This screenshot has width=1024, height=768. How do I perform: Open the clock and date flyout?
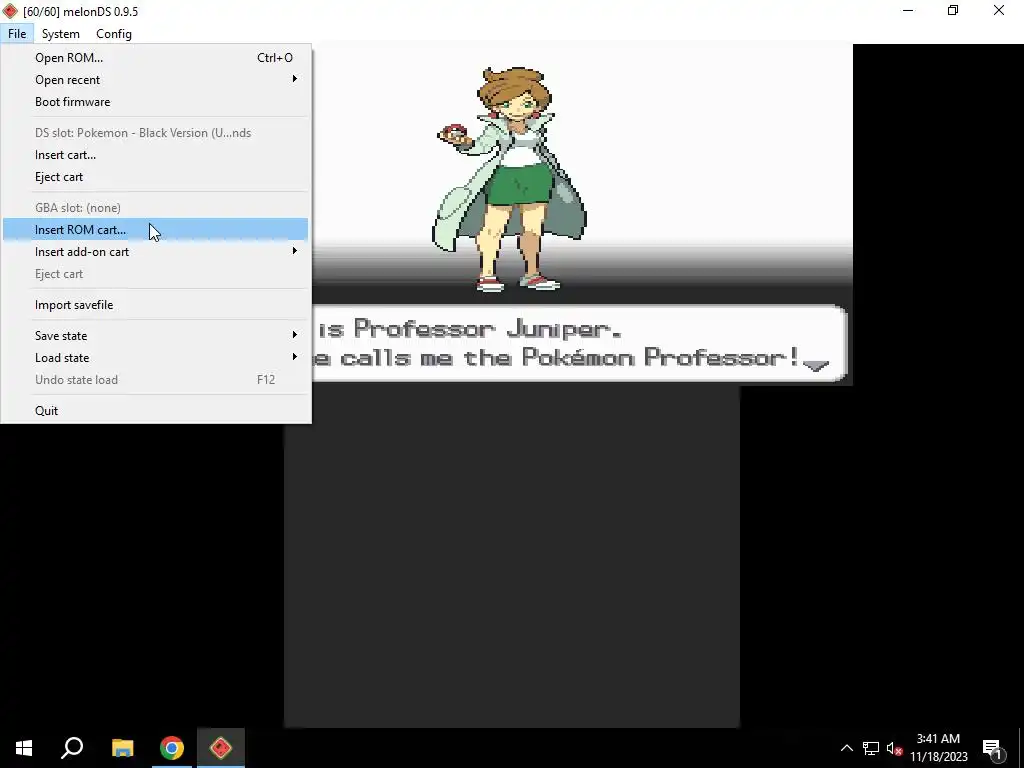point(938,748)
